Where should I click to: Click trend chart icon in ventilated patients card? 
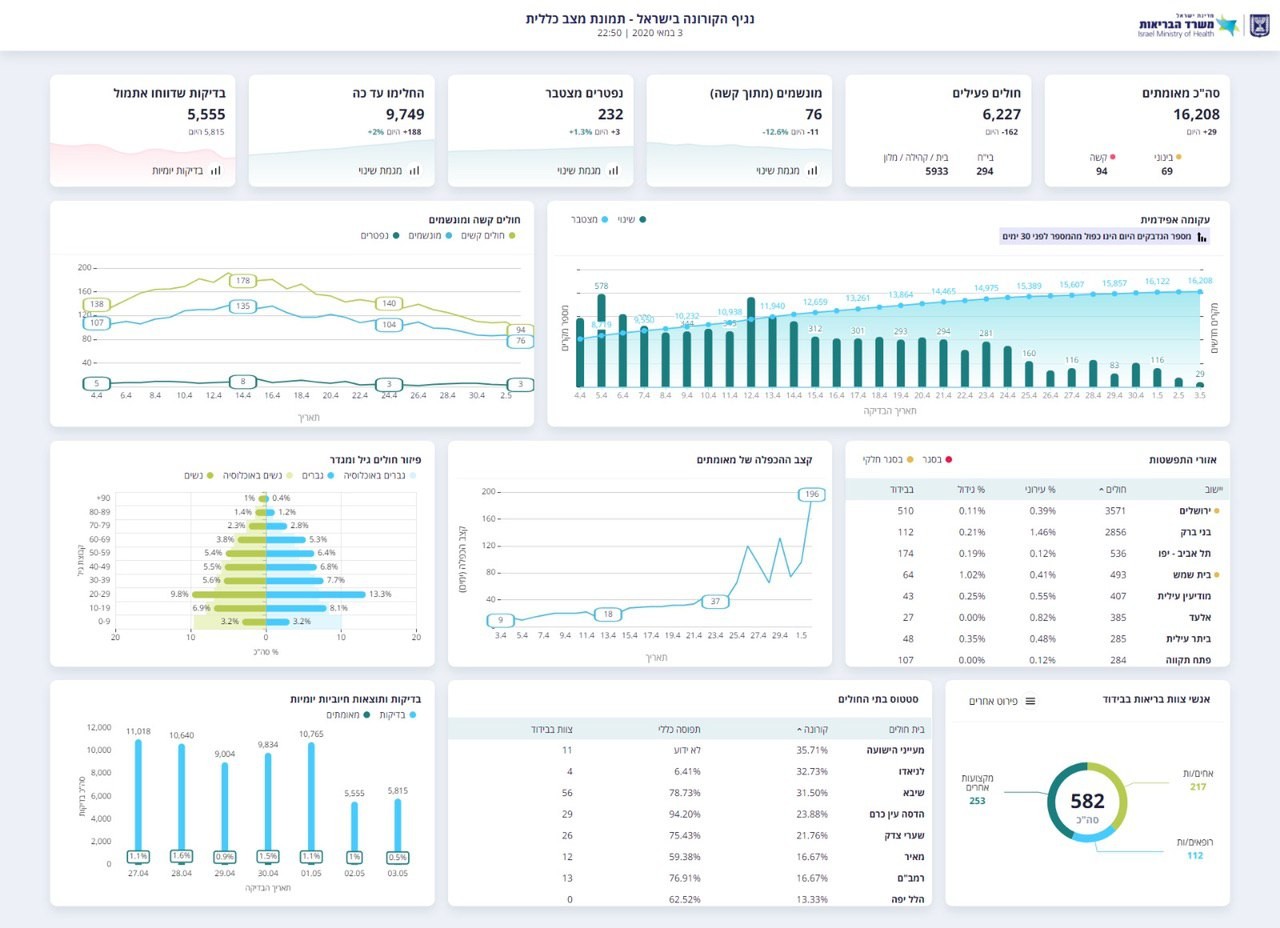click(812, 171)
